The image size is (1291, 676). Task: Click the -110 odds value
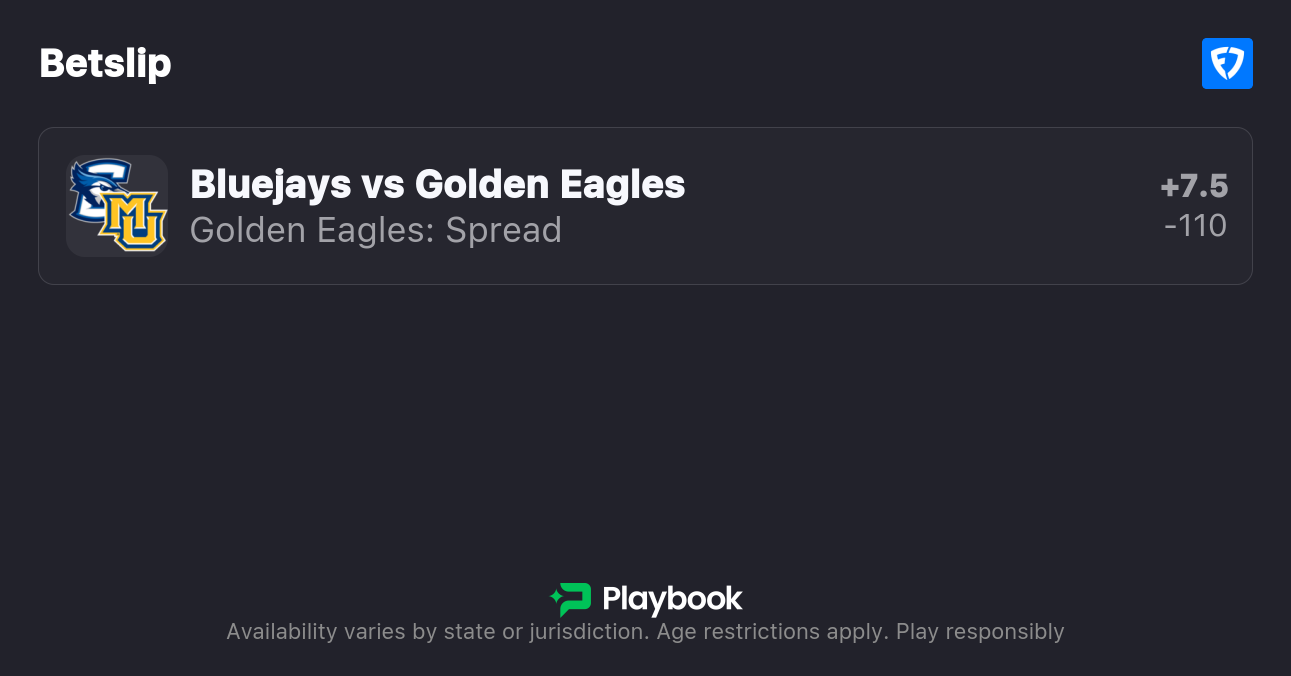coord(1195,226)
